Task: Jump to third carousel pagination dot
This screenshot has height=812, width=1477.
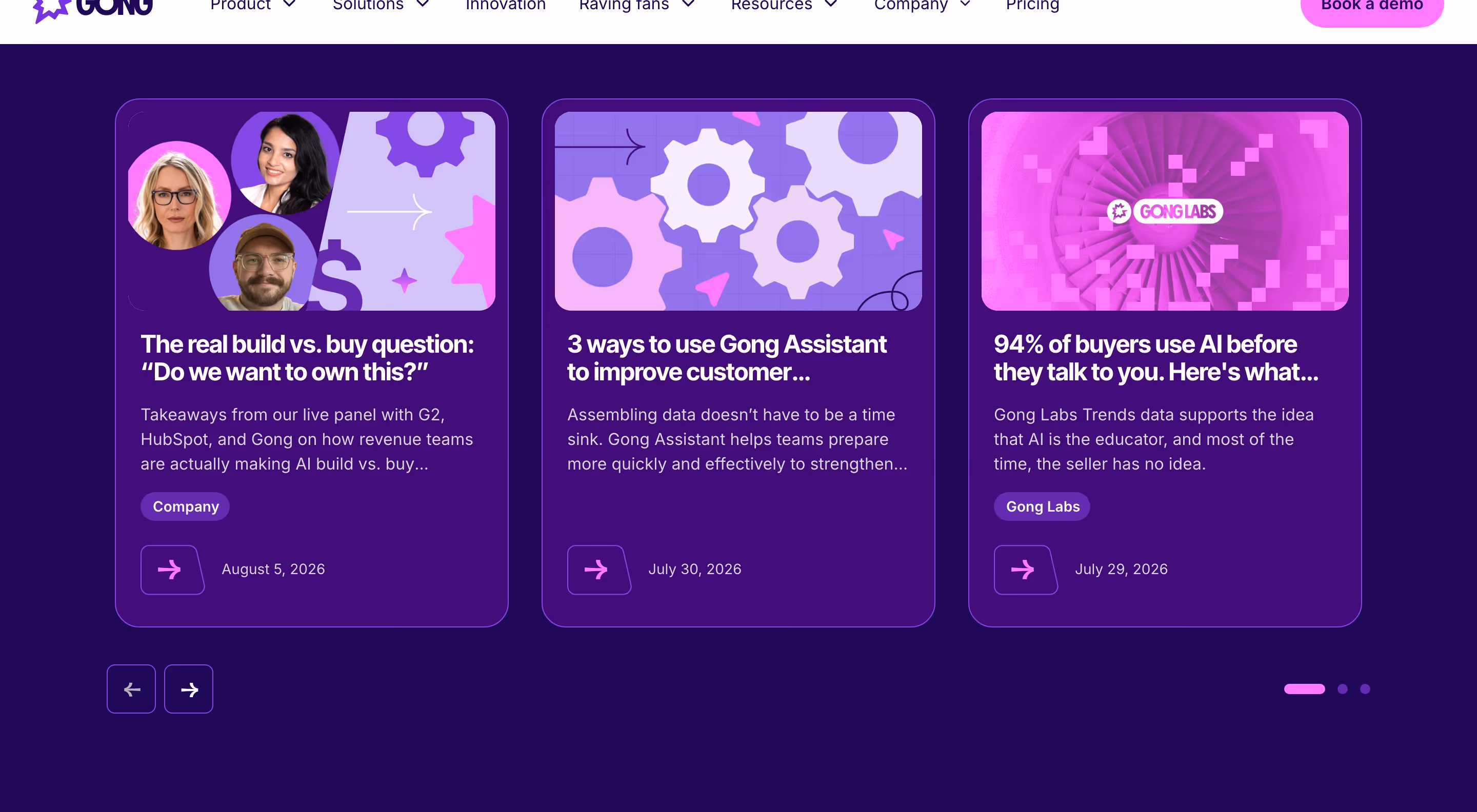Action: [x=1365, y=689]
